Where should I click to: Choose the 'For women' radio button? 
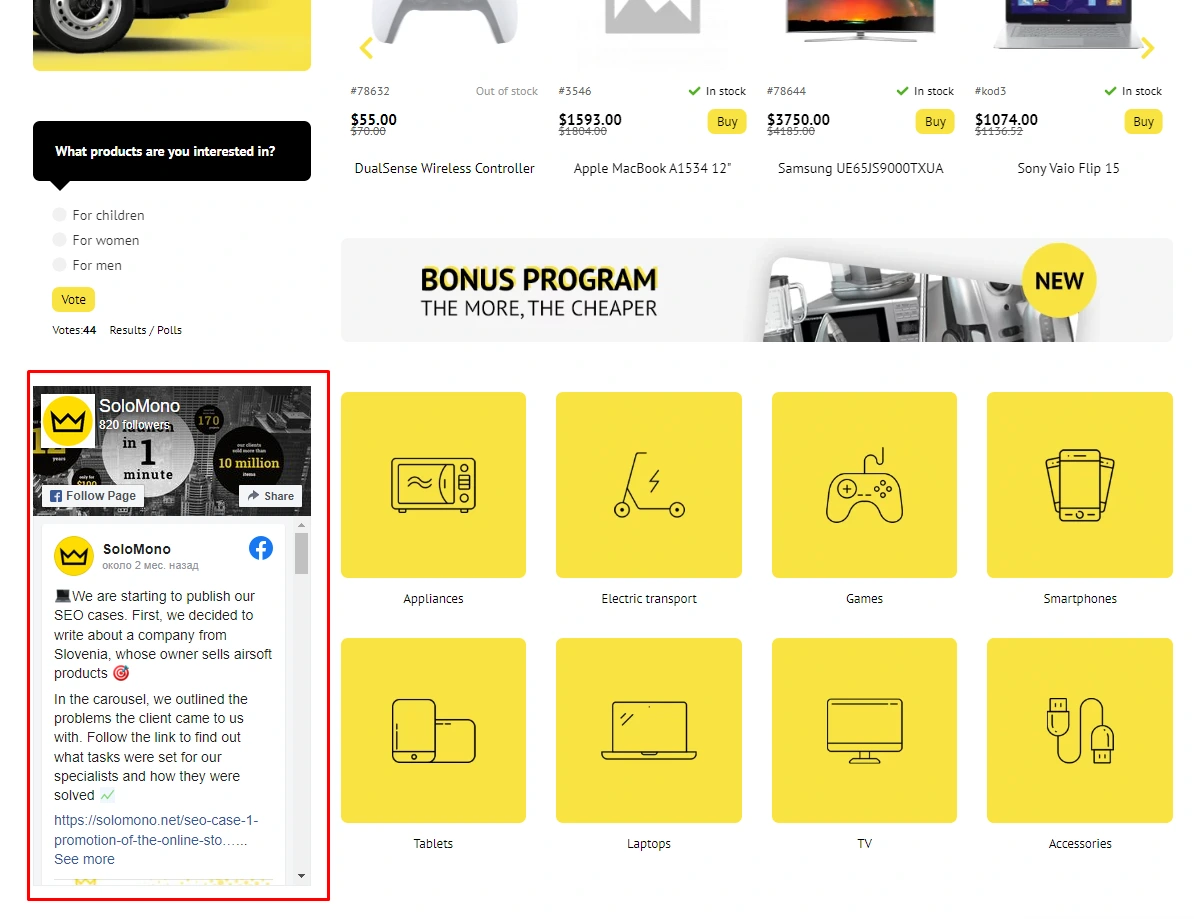(60, 240)
